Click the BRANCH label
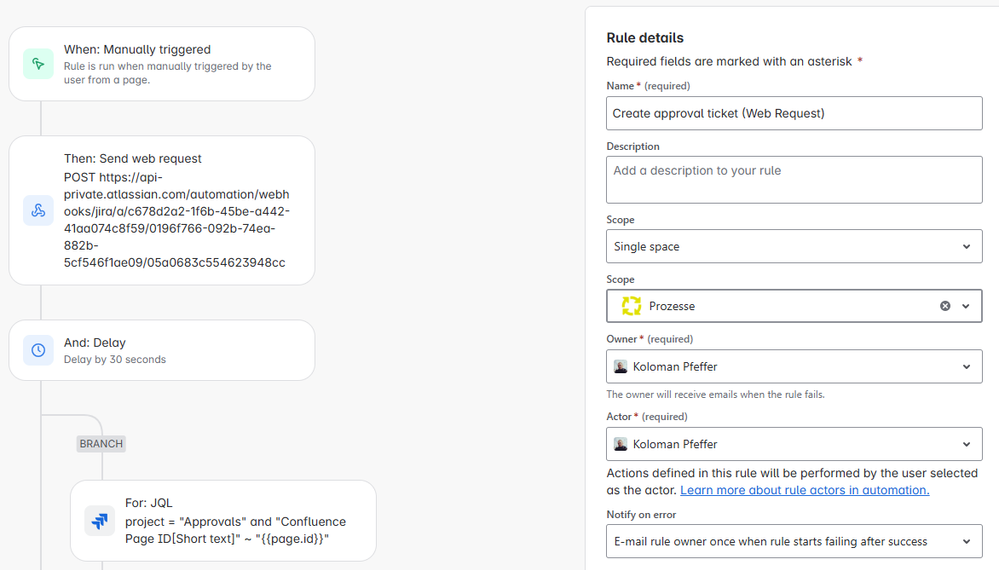The height and width of the screenshot is (570, 999). coord(101,444)
